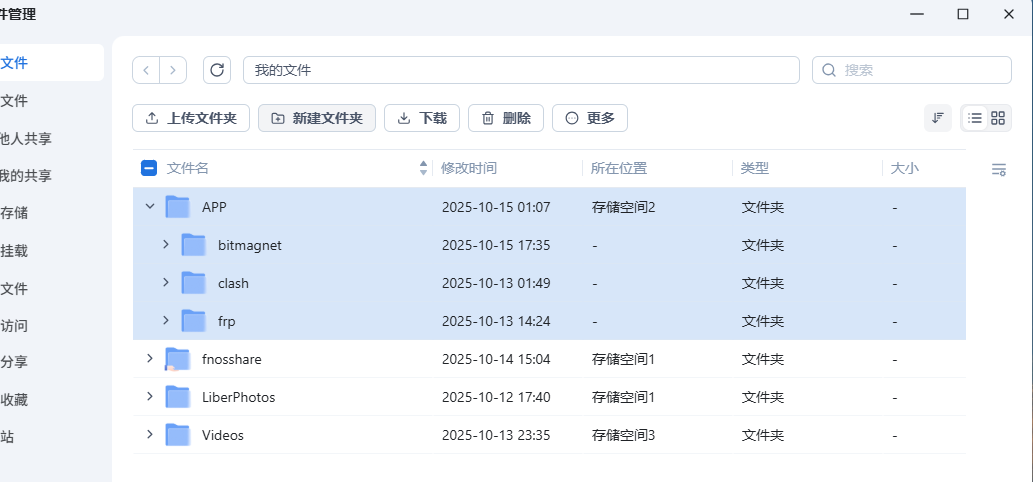Sort by the 修改时间 column header
This screenshot has width=1033, height=482.
coord(469,169)
